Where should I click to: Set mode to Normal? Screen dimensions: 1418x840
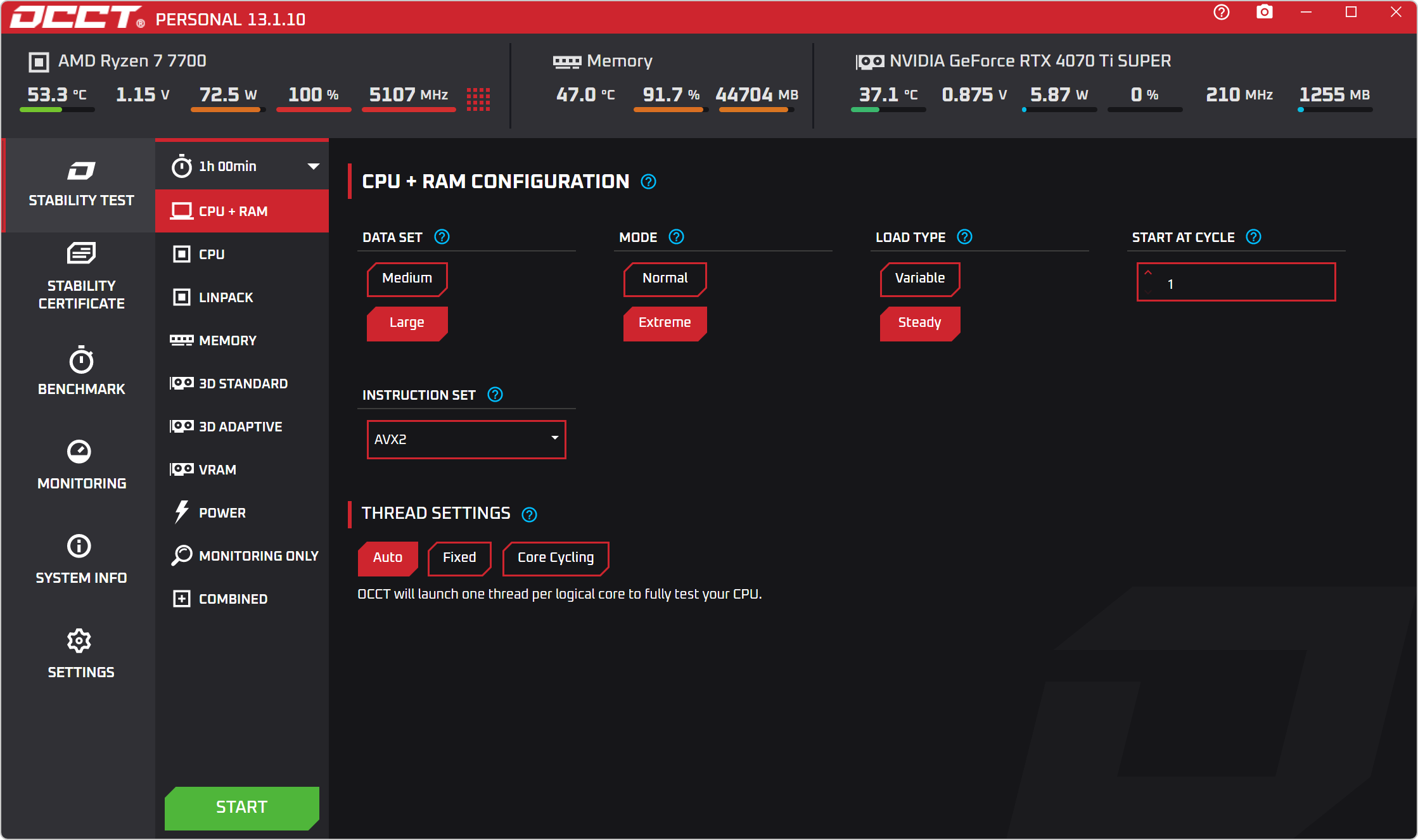[664, 279]
